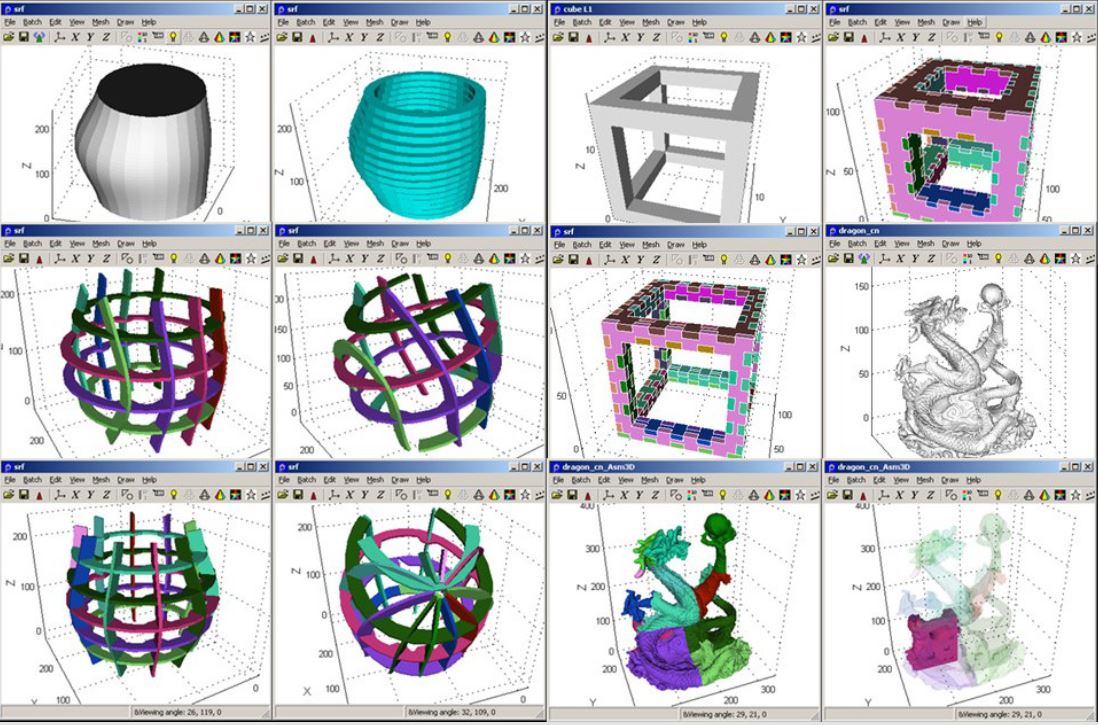Viewport: 1098px width, 725px height.
Task: Click Open folder icon in dragon_cn window
Action: (833, 258)
